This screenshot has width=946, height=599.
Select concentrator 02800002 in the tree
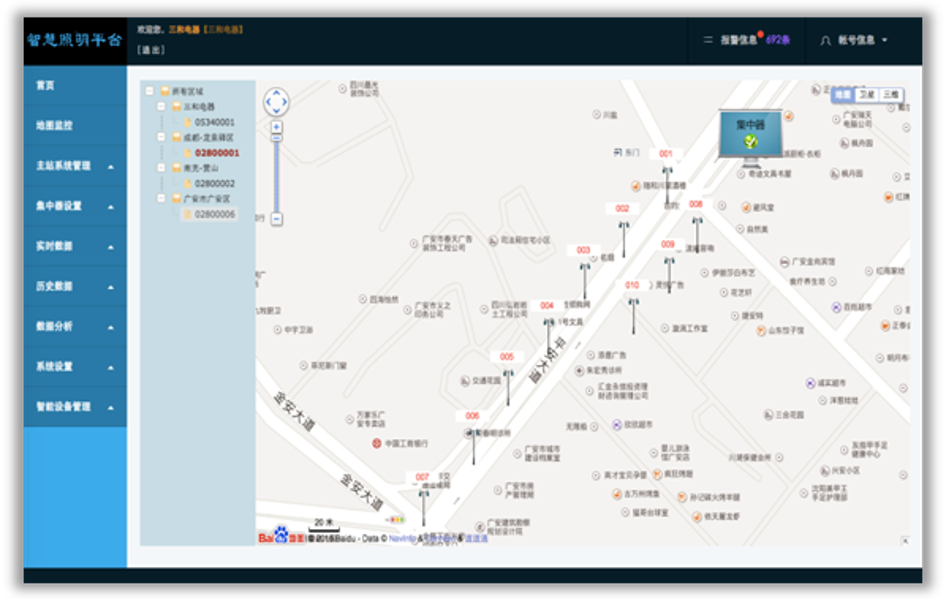pos(215,183)
